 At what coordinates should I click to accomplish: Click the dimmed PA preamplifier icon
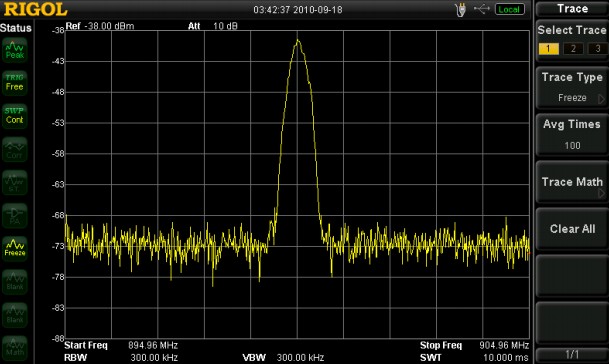(x=15, y=216)
